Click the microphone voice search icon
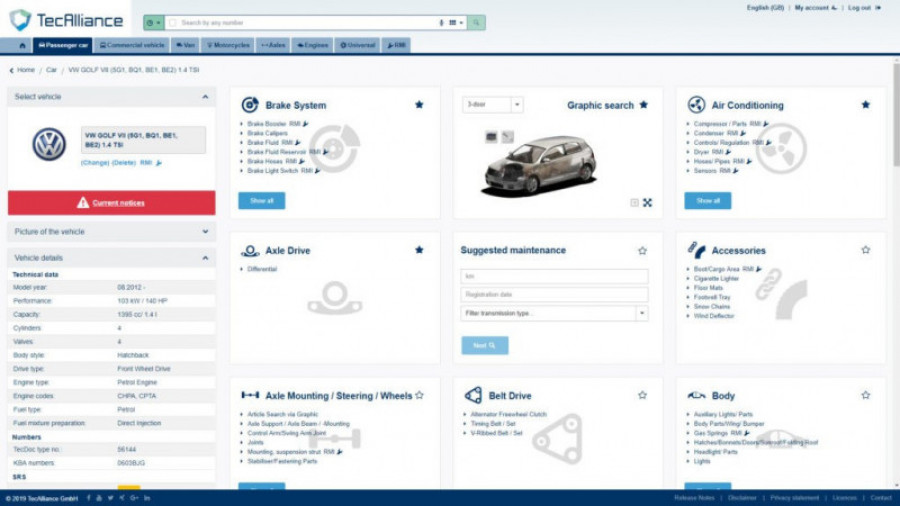900x506 pixels. point(441,23)
